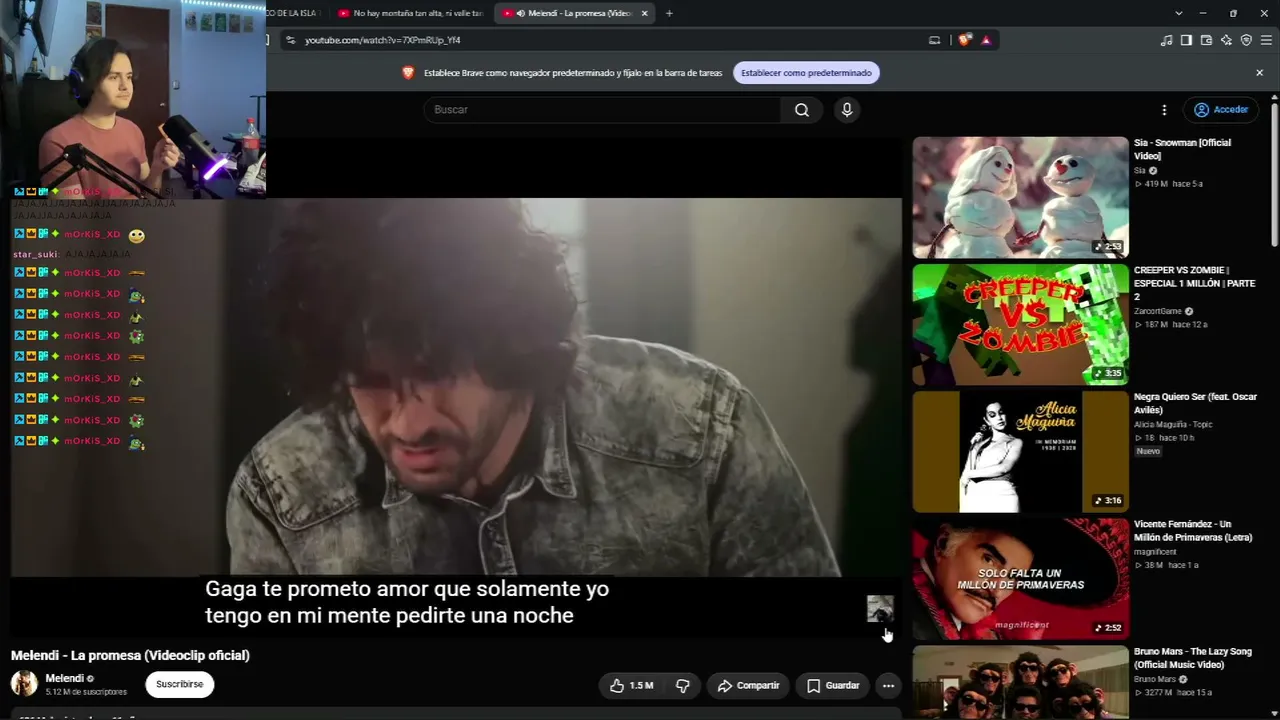This screenshot has height=720, width=1280.
Task: Open Brave Leo AI sparkle icon
Action: click(x=1226, y=40)
